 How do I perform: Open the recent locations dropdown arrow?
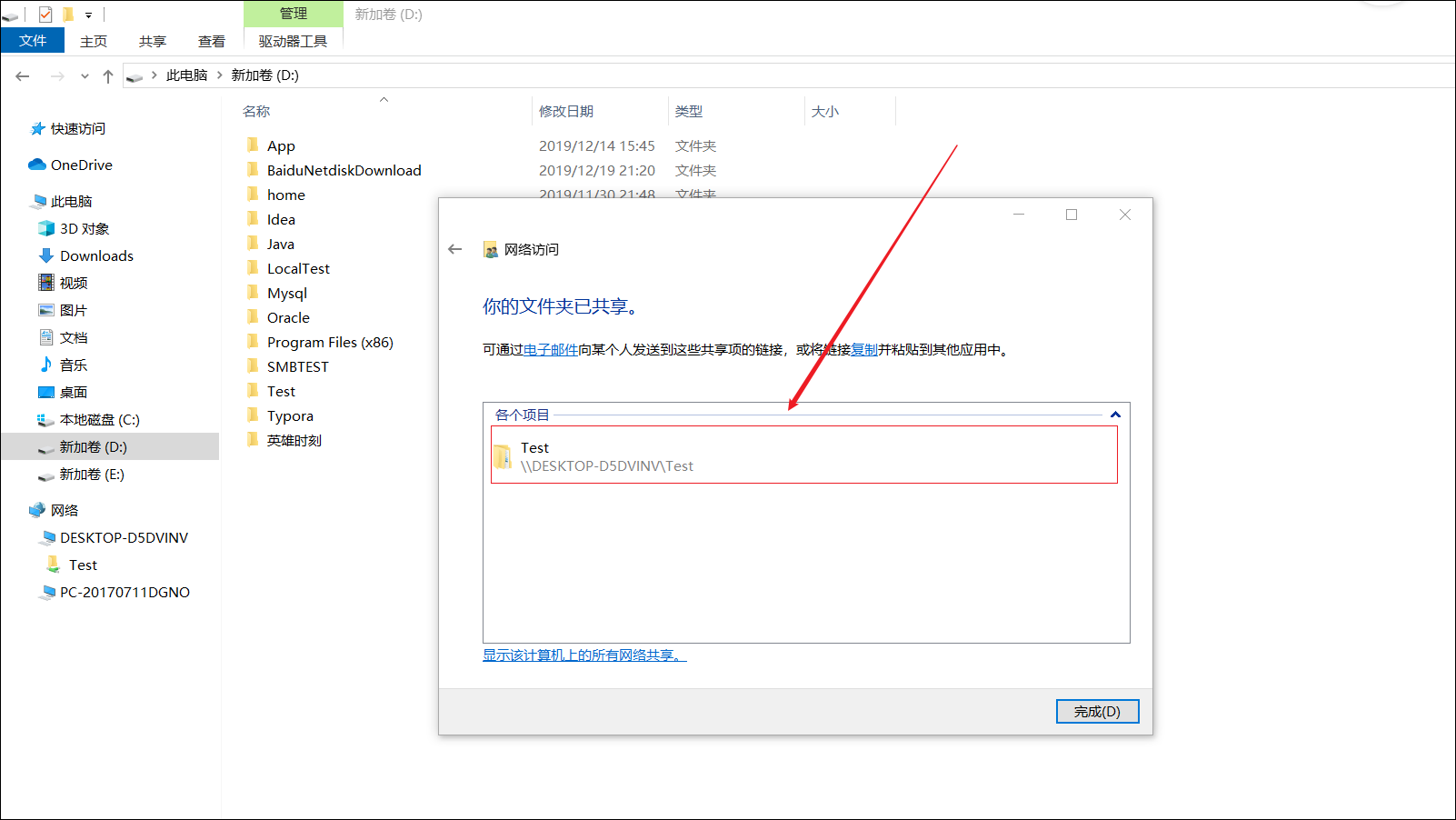tap(85, 76)
